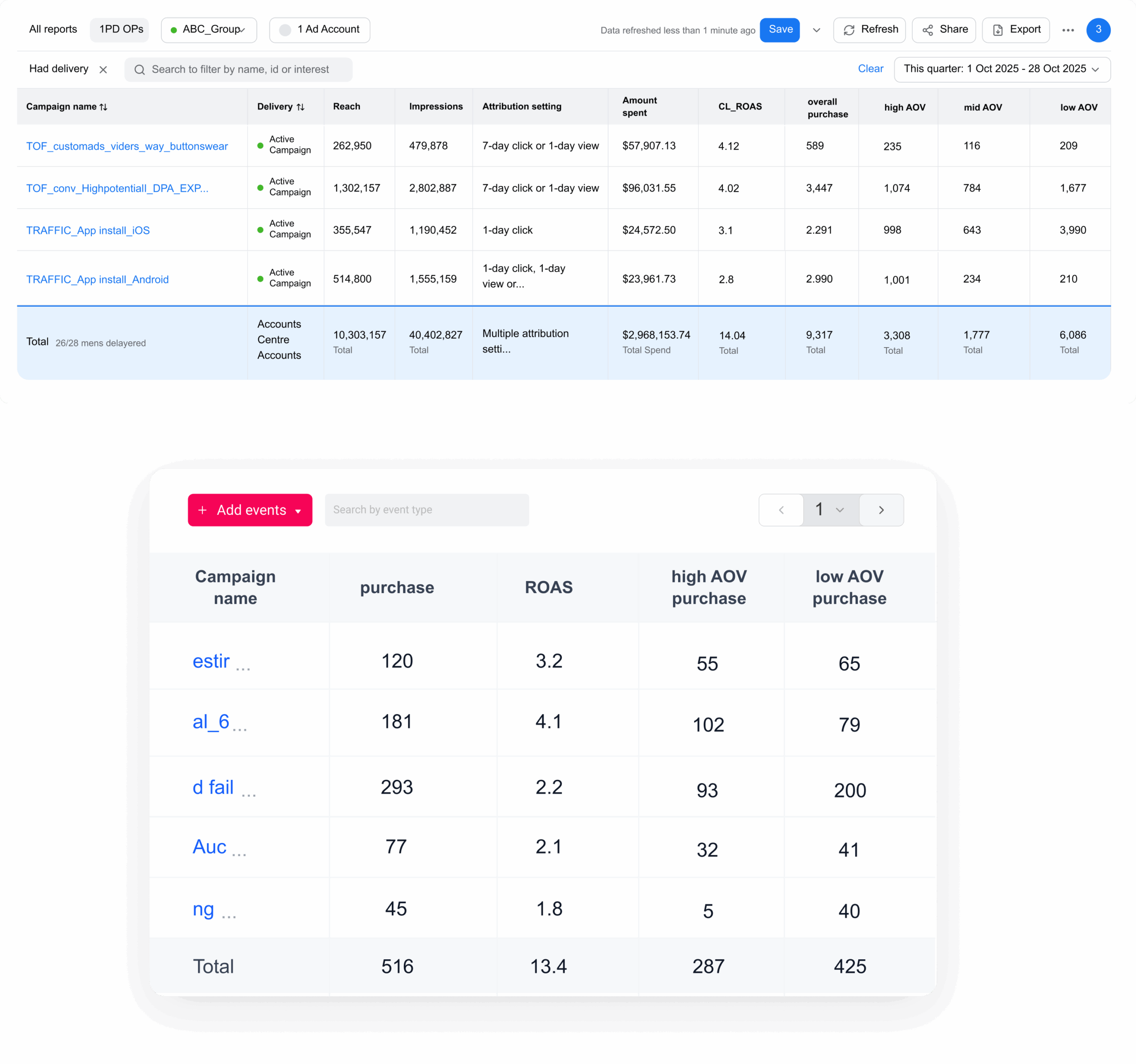Image resolution: width=1136 pixels, height=1064 pixels.
Task: Open the ABC_Group account dropdown
Action: point(209,30)
